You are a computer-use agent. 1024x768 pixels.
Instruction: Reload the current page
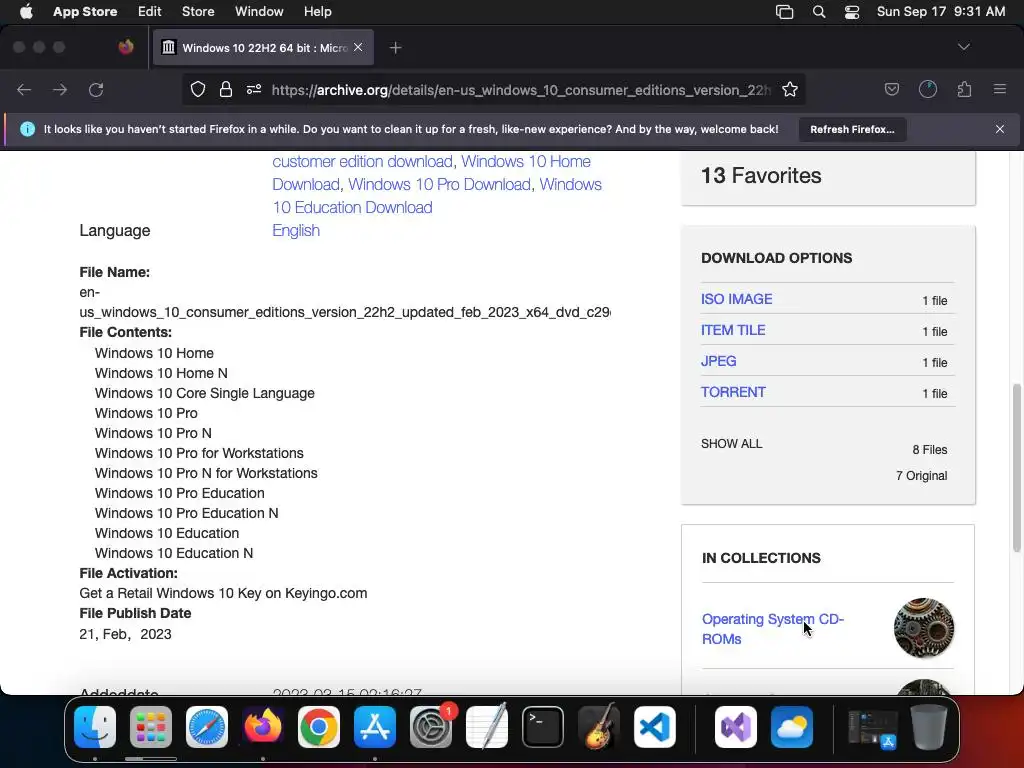coord(96,89)
